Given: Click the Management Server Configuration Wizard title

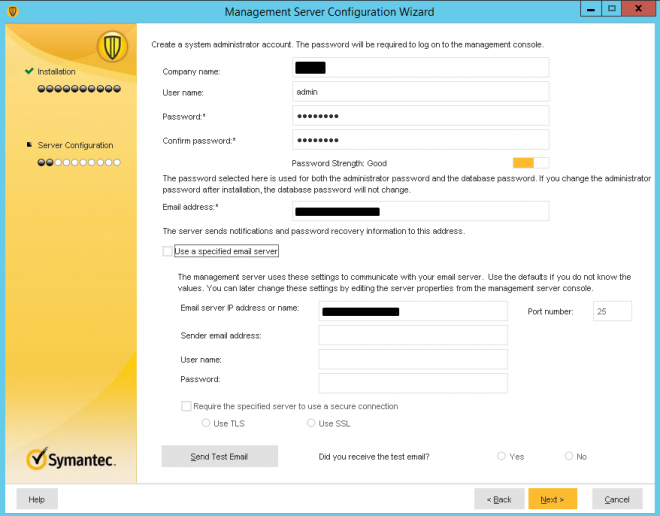Looking at the screenshot, I should (x=329, y=12).
